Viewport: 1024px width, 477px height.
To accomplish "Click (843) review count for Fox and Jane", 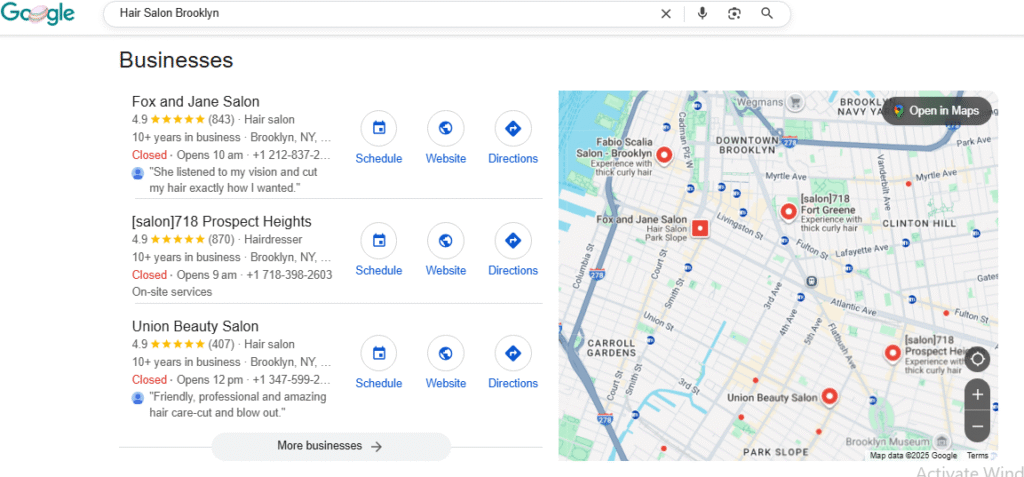I will click(221, 120).
